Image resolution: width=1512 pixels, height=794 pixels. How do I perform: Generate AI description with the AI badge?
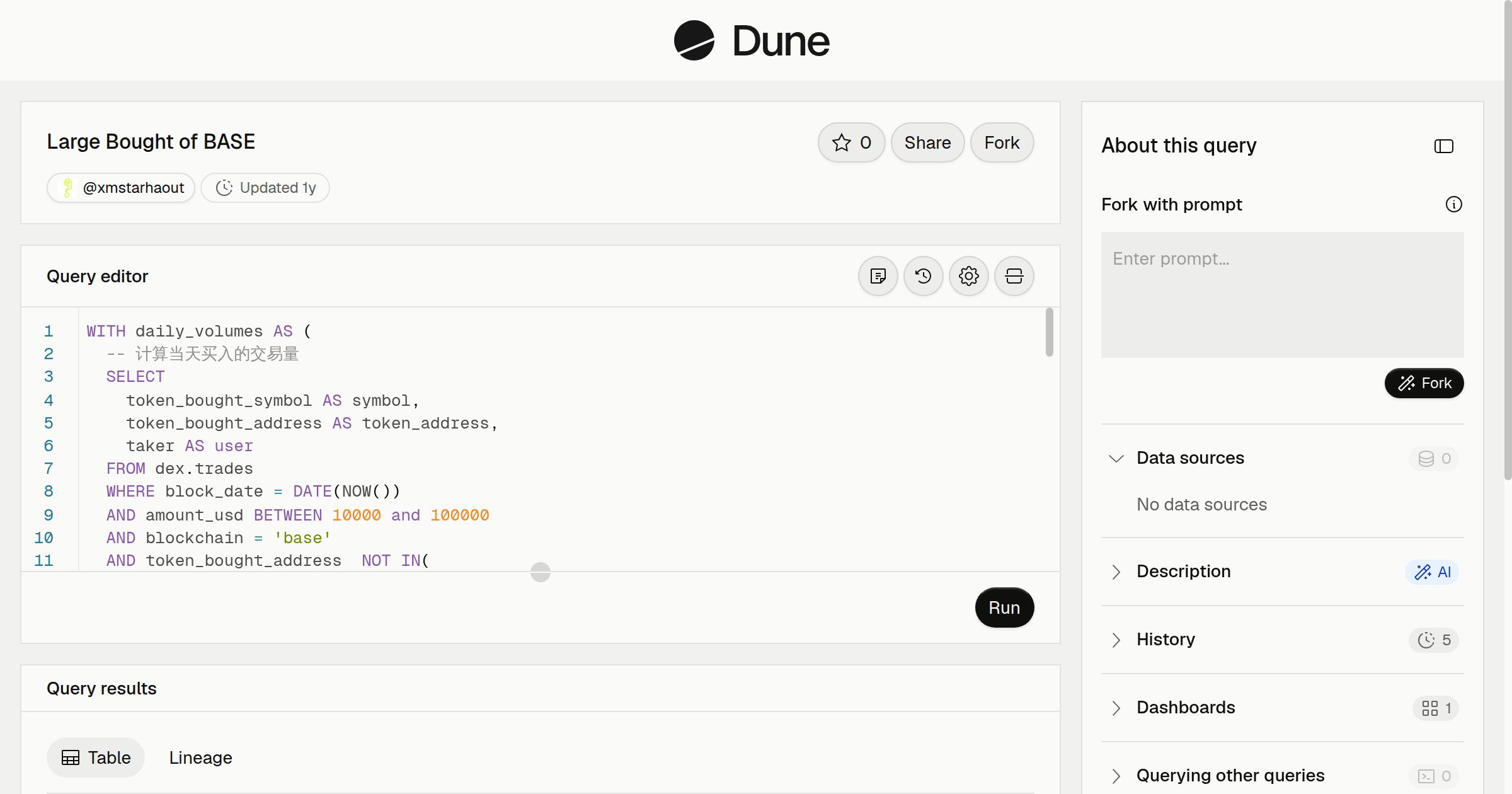point(1432,572)
